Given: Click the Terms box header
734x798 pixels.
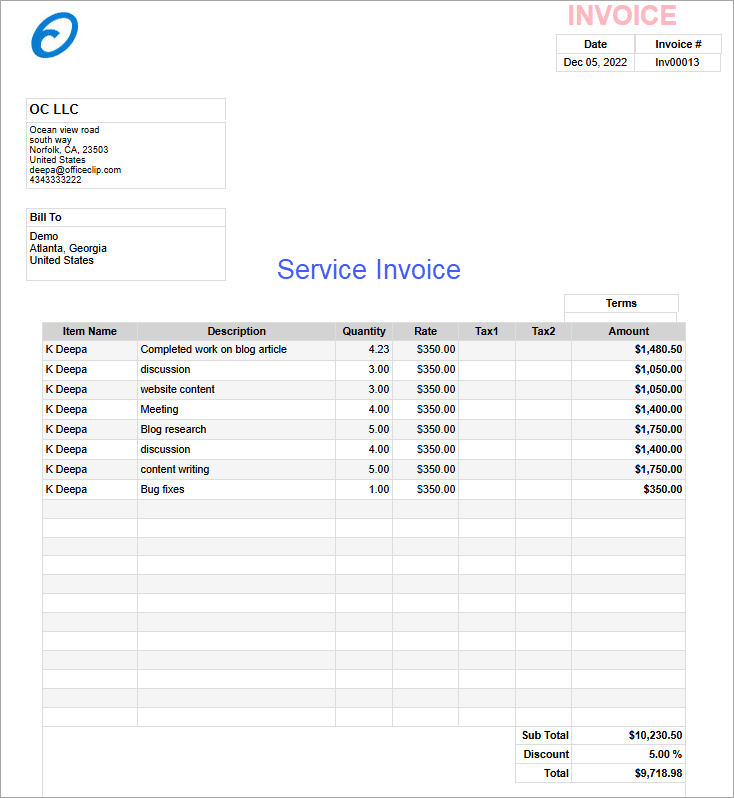Looking at the screenshot, I should click(x=621, y=303).
